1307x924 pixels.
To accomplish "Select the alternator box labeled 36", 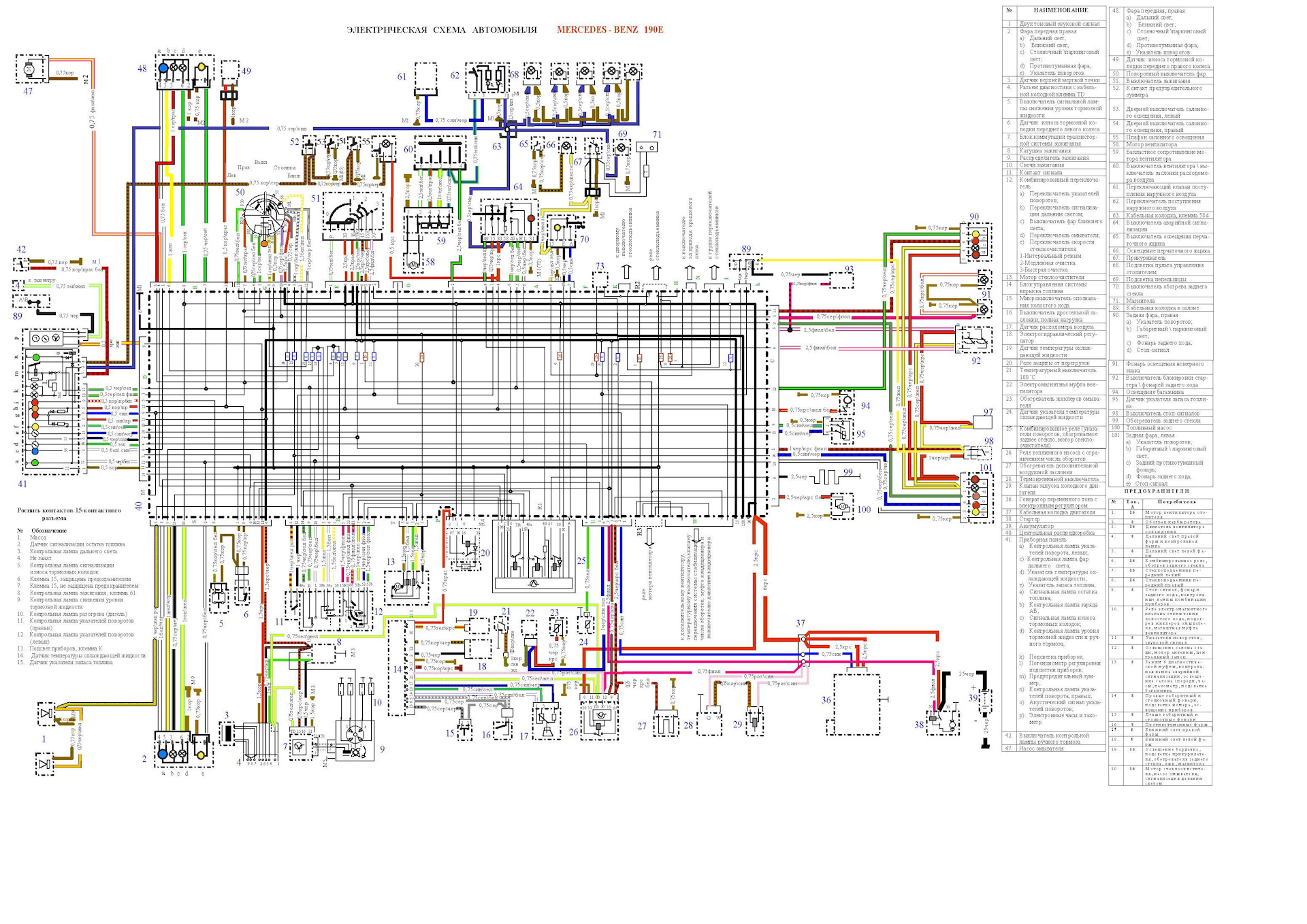I will [x=856, y=704].
